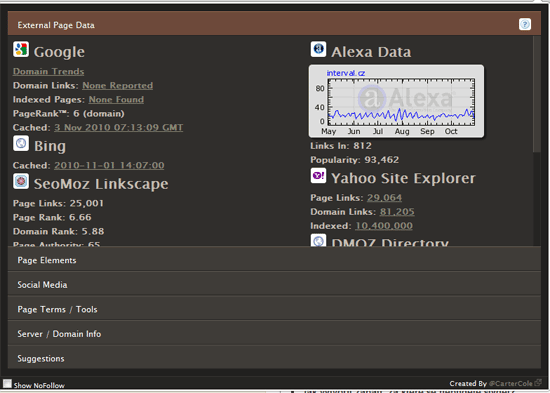Expand the Social Media section
Viewport: 550px width, 393px height.
click(274, 284)
